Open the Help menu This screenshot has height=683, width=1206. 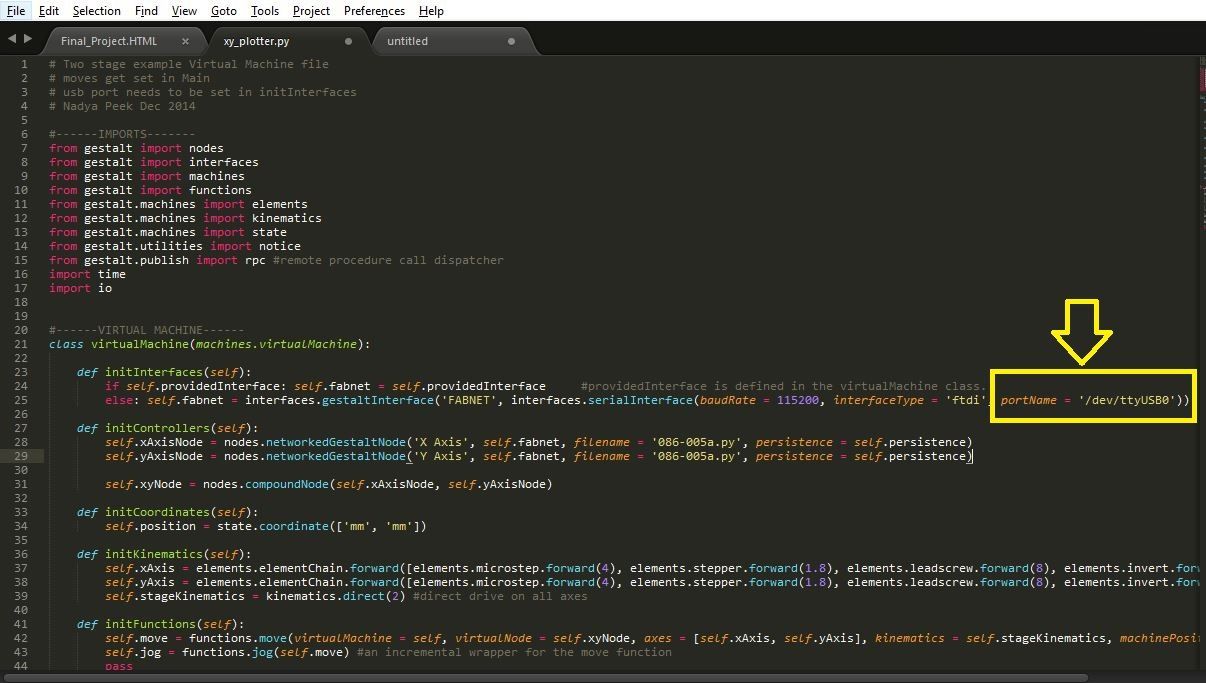tap(431, 11)
